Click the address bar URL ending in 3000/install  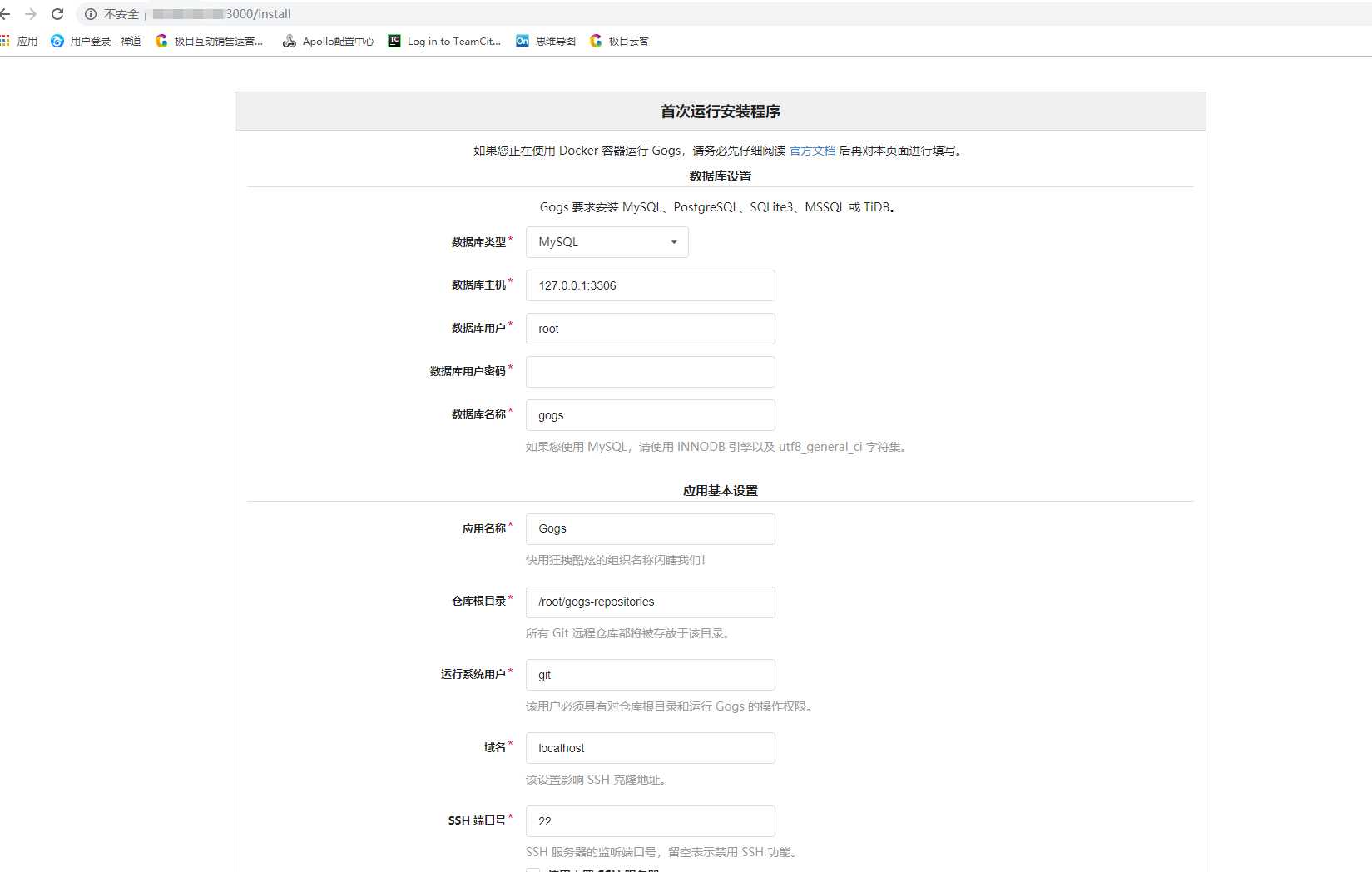coord(222,14)
